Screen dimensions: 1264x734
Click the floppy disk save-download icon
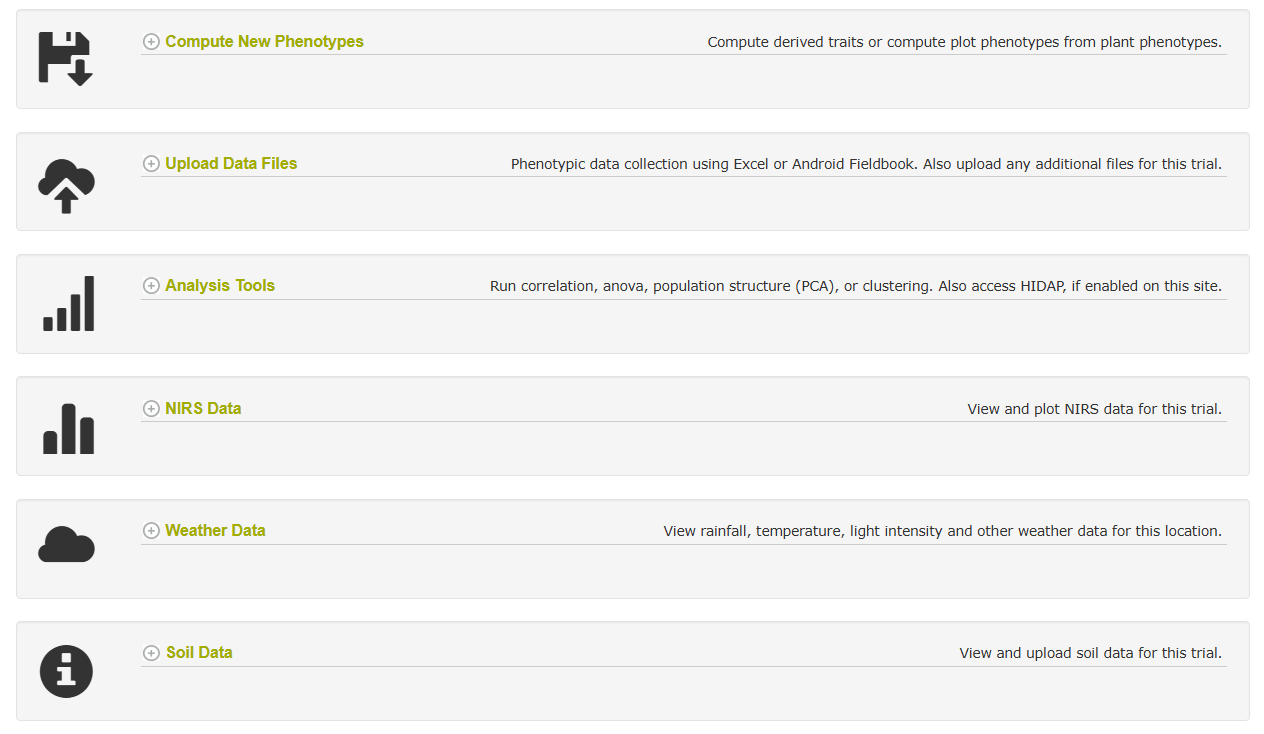pyautogui.click(x=66, y=58)
